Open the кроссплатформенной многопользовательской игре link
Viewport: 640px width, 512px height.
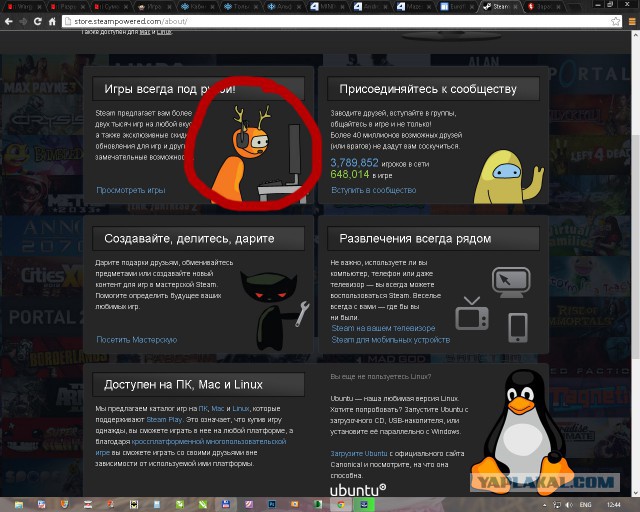[191, 447]
